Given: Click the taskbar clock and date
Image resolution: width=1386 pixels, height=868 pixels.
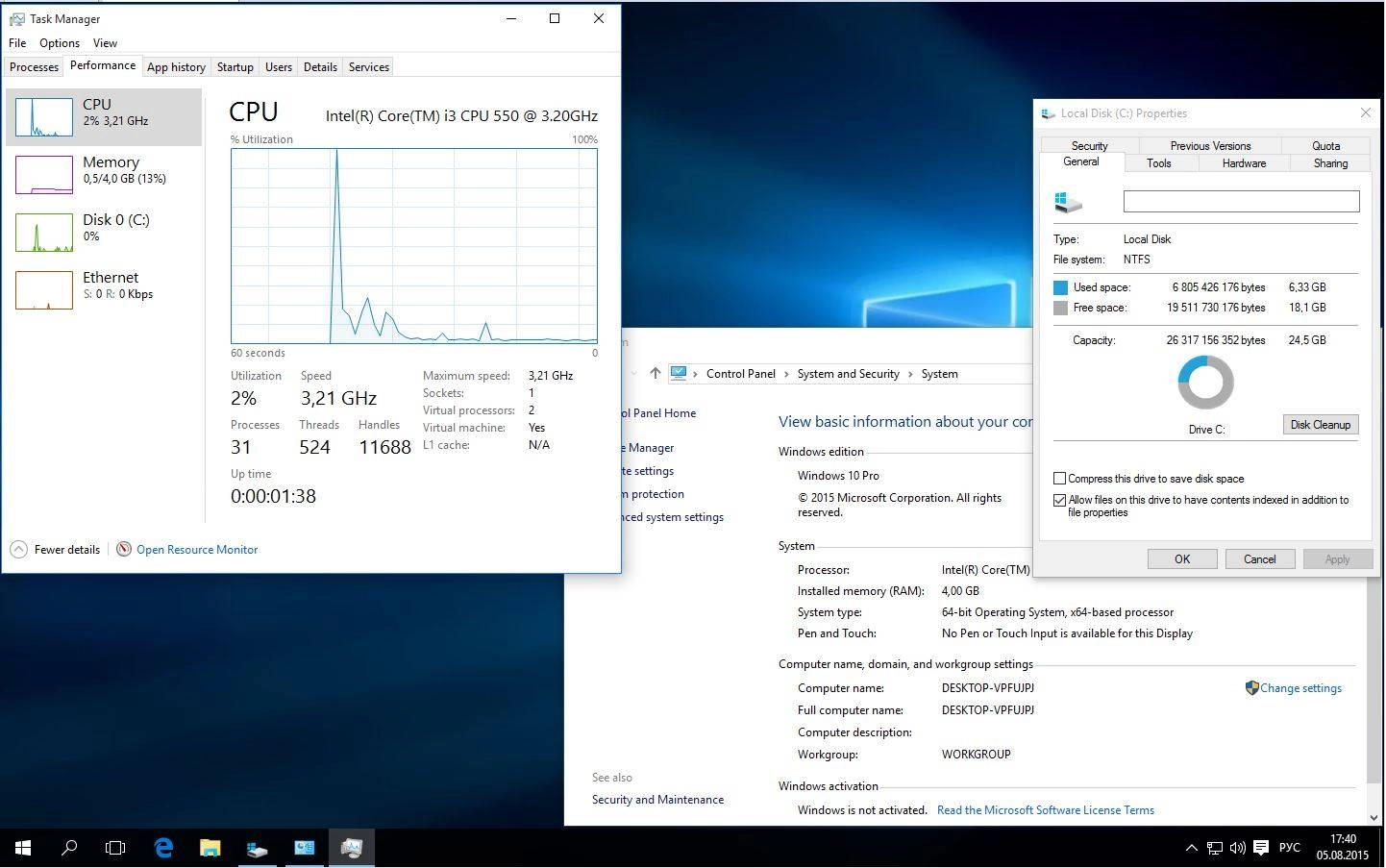Looking at the screenshot, I should point(1343,847).
